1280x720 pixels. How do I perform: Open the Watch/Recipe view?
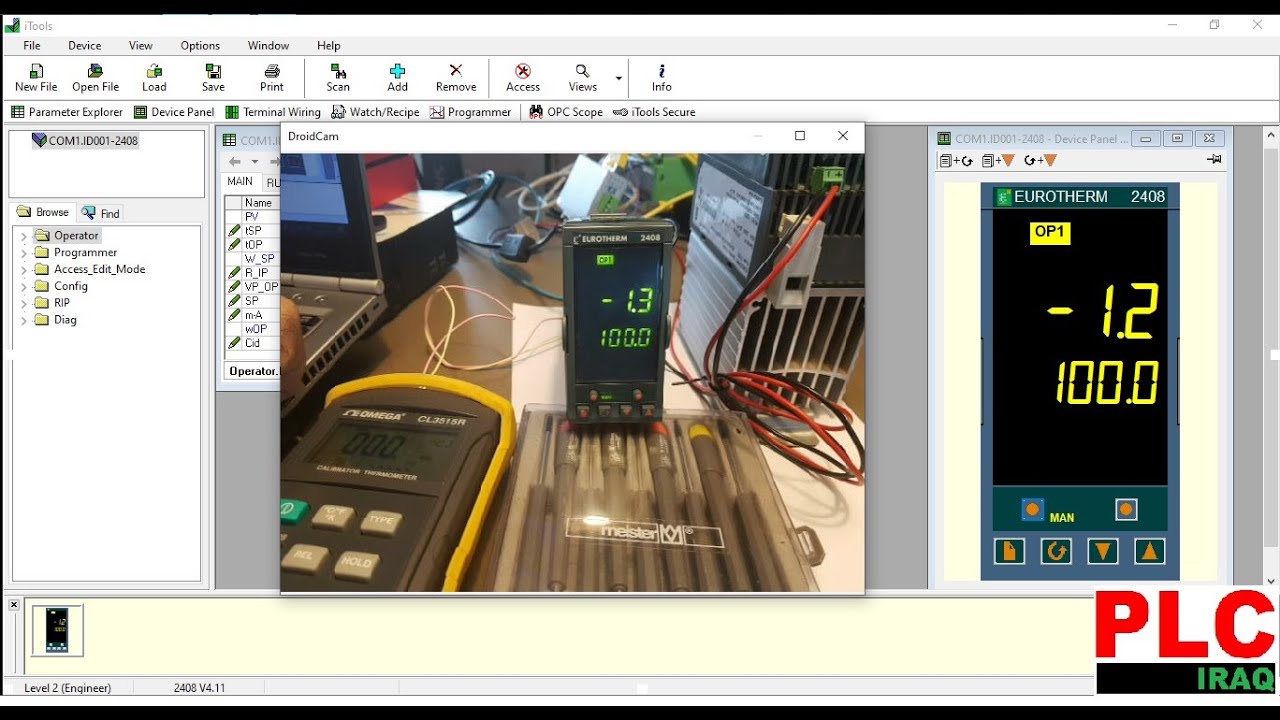tap(375, 112)
